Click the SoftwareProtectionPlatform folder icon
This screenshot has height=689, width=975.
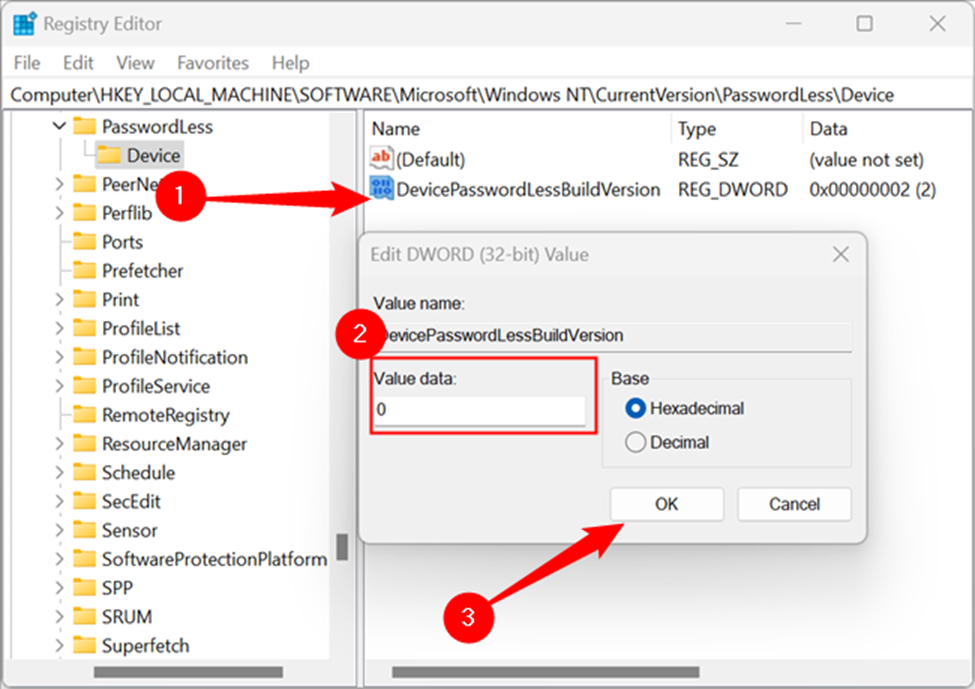pos(84,558)
